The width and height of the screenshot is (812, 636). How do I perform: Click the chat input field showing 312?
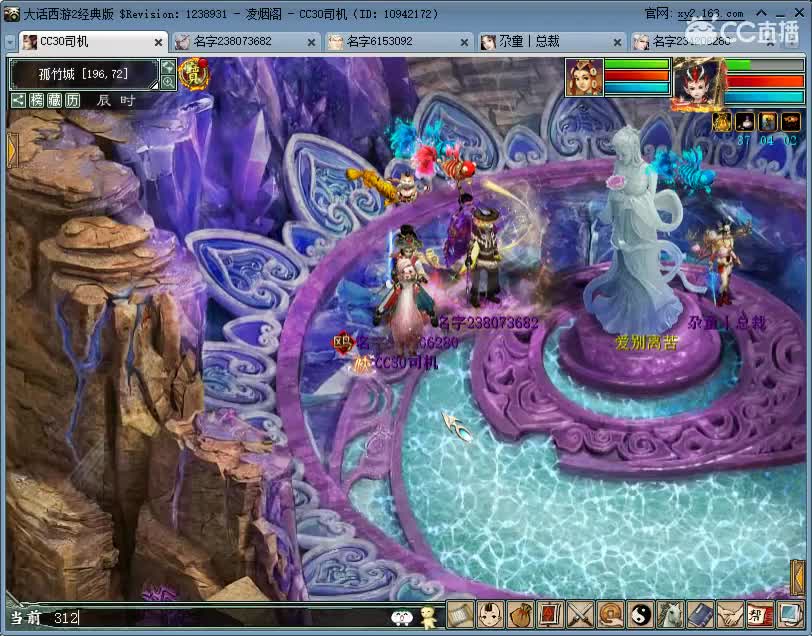tap(218, 617)
